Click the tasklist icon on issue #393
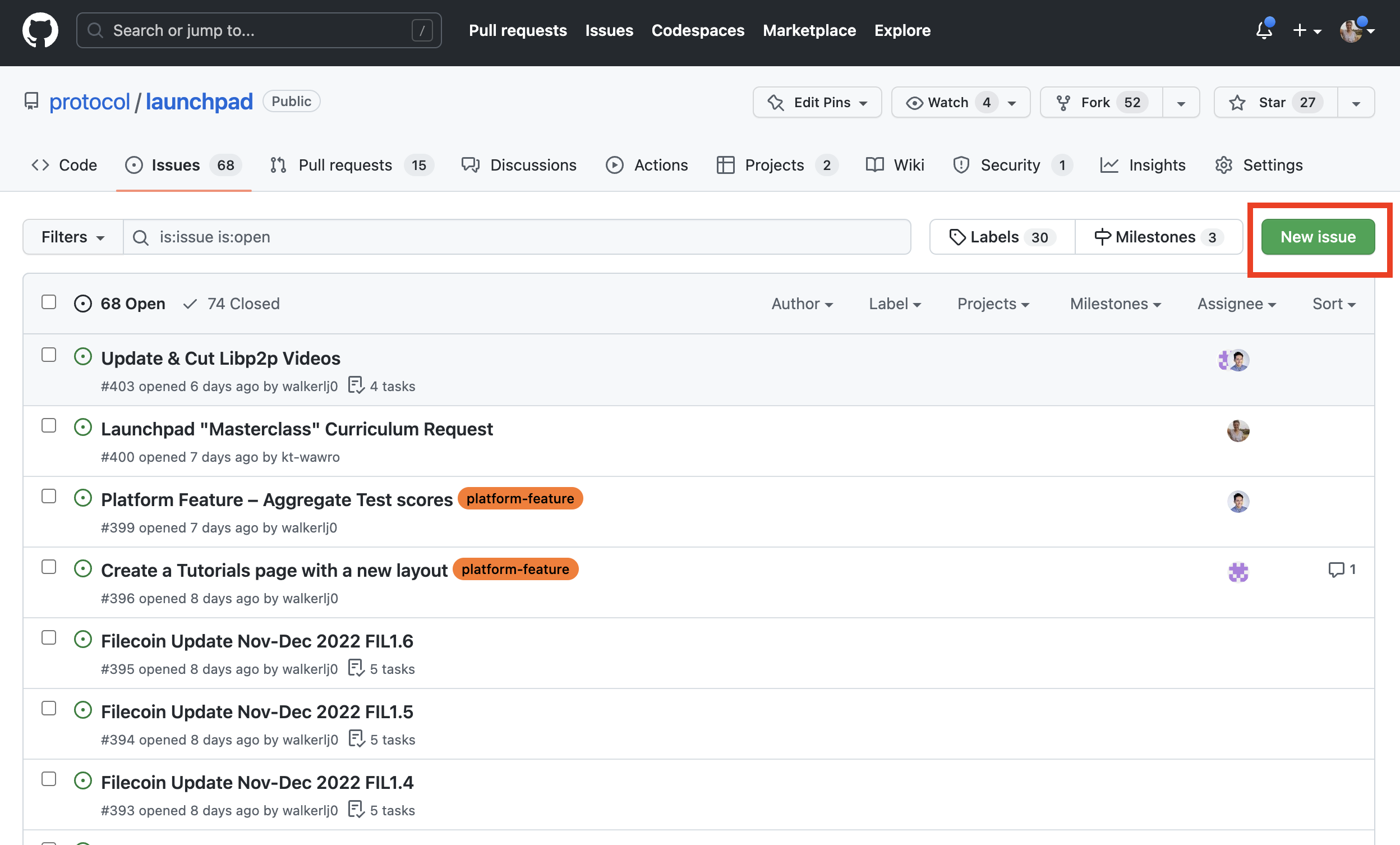1400x845 pixels. 356,809
